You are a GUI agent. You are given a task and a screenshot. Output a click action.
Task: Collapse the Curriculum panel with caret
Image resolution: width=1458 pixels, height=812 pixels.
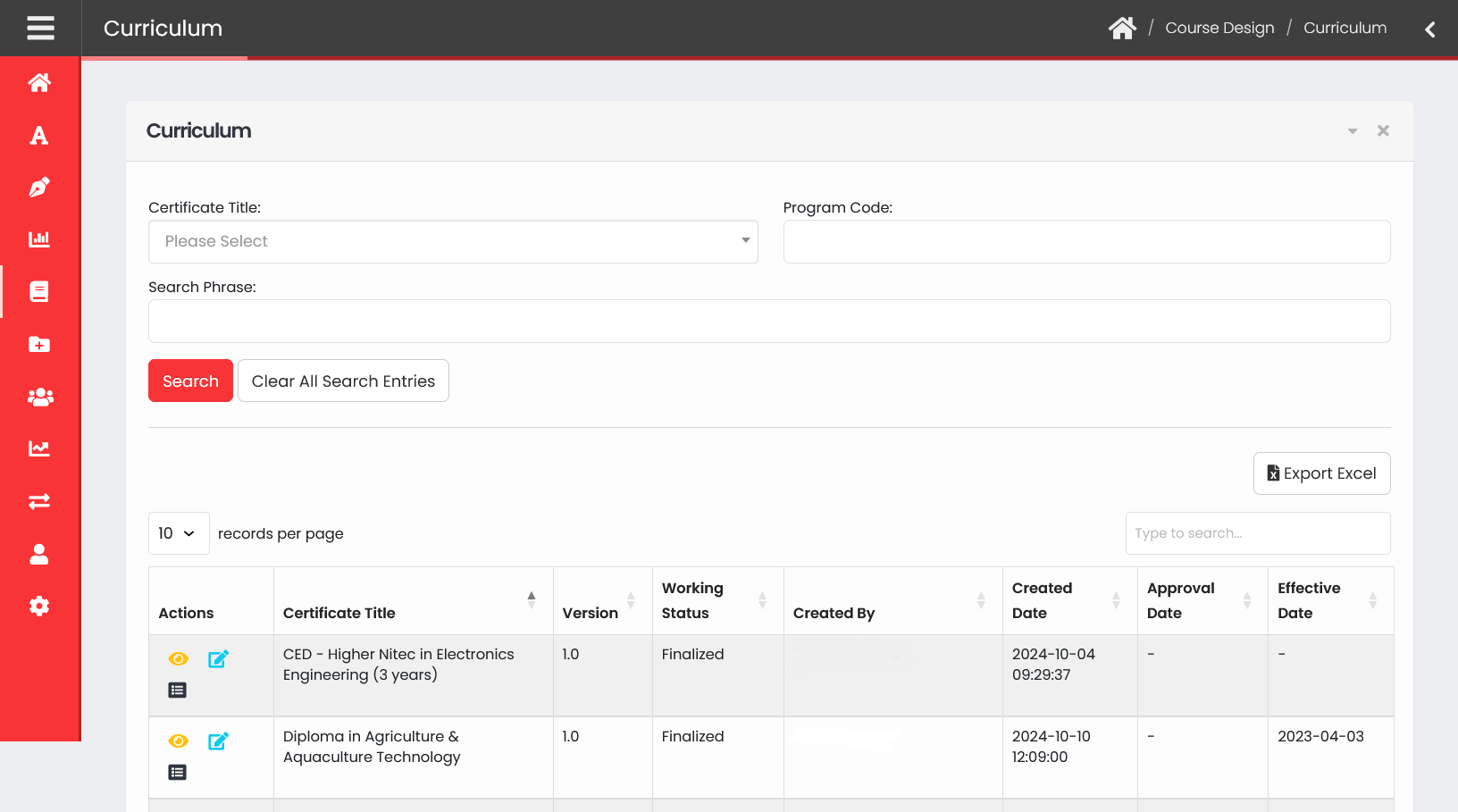[x=1353, y=131]
